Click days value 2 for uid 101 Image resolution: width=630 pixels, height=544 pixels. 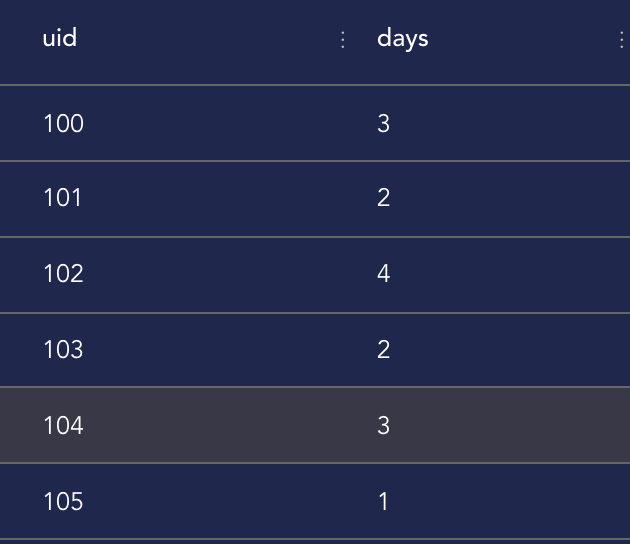(x=383, y=198)
